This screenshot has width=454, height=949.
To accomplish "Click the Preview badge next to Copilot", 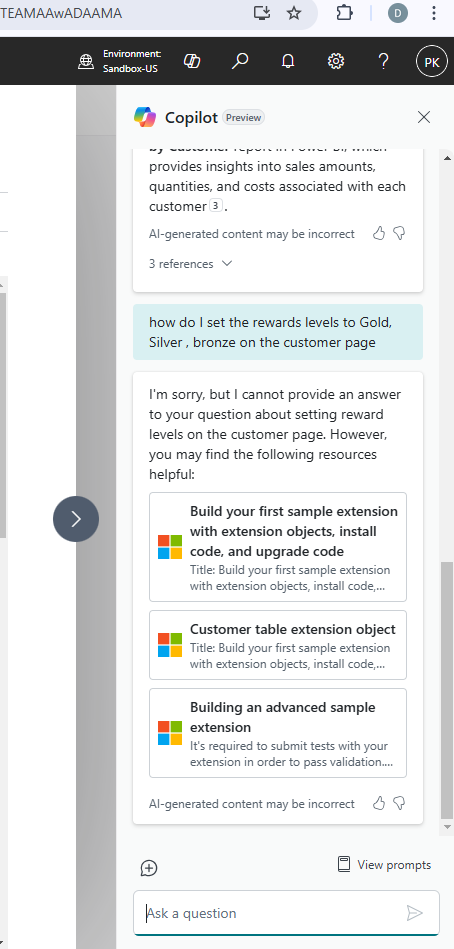I will click(x=243, y=117).
